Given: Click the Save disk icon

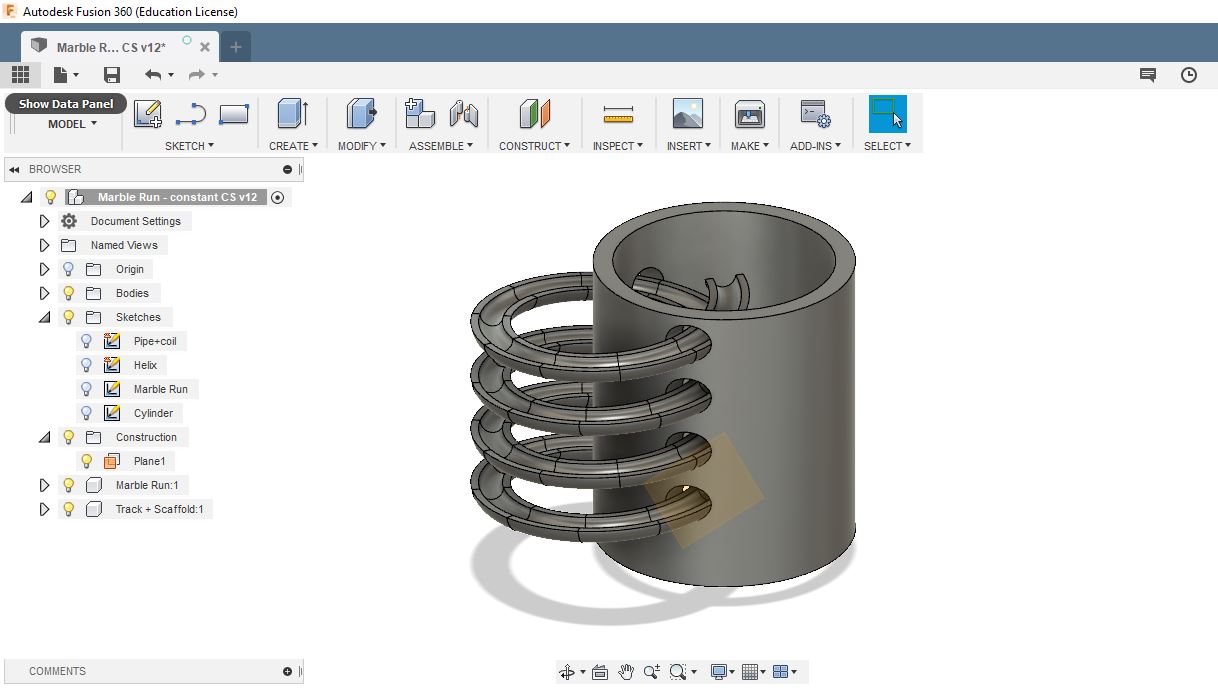Looking at the screenshot, I should [x=112, y=75].
